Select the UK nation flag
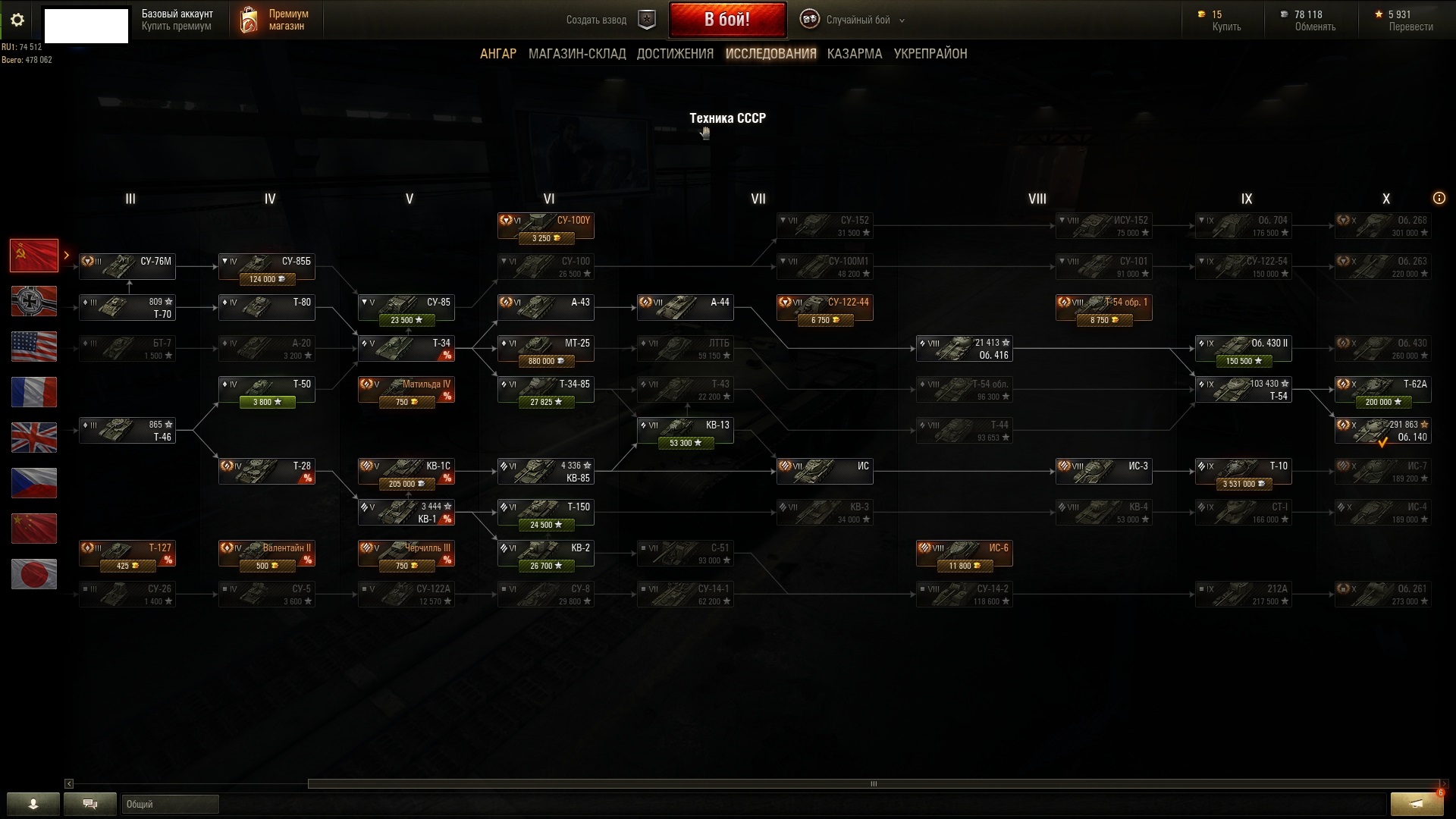 tap(34, 438)
